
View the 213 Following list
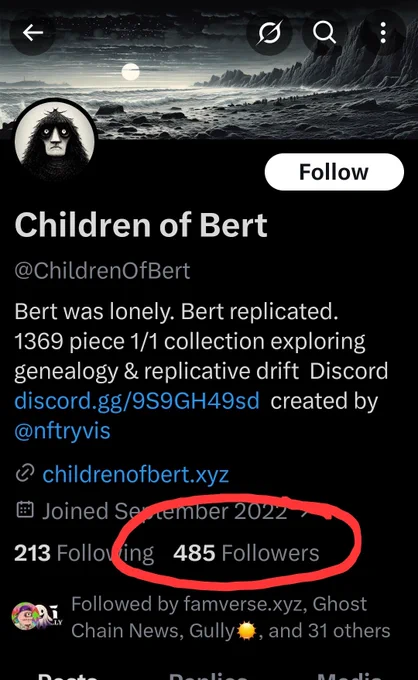coord(84,553)
